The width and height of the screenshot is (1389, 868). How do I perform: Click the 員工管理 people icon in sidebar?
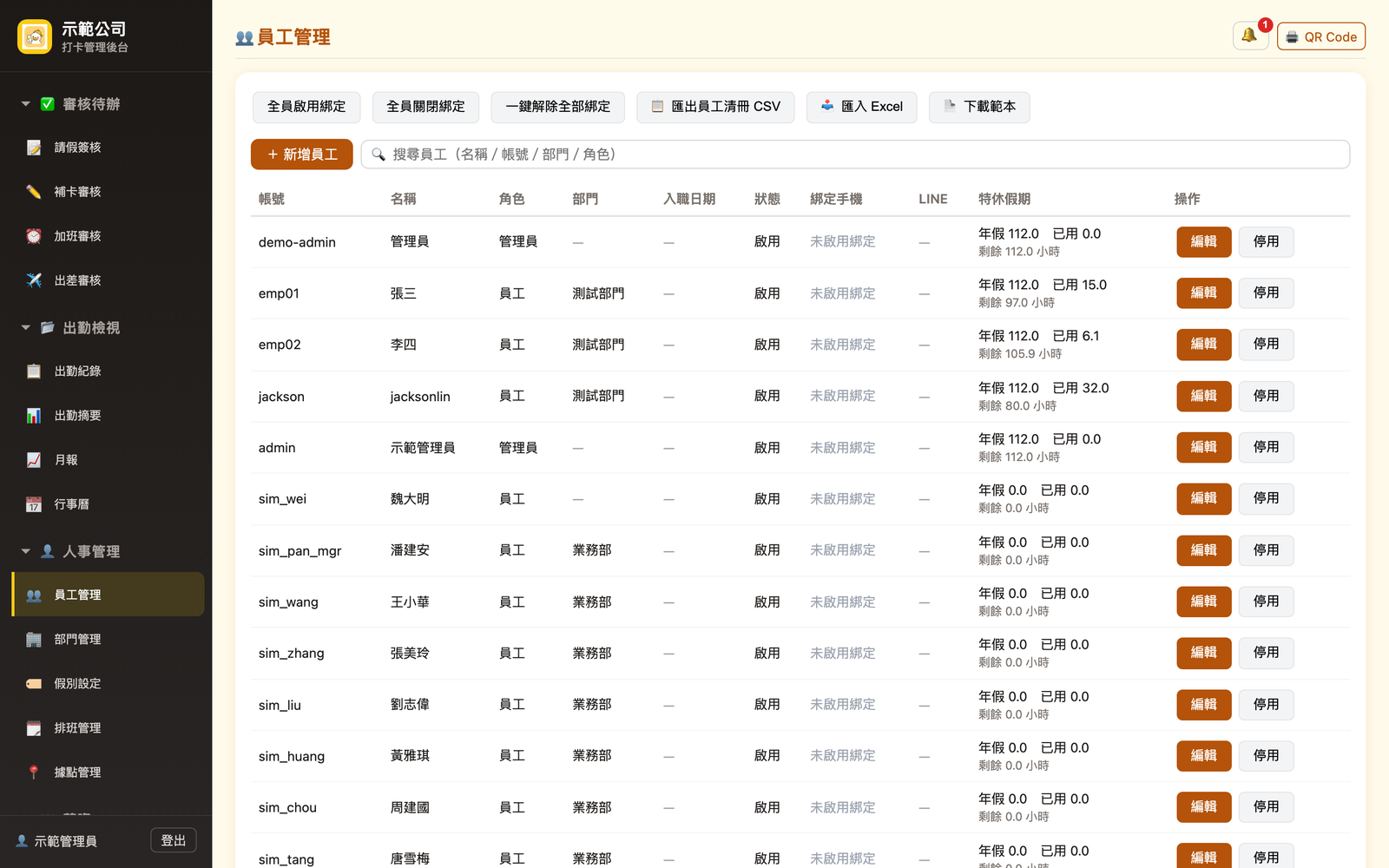(34, 595)
